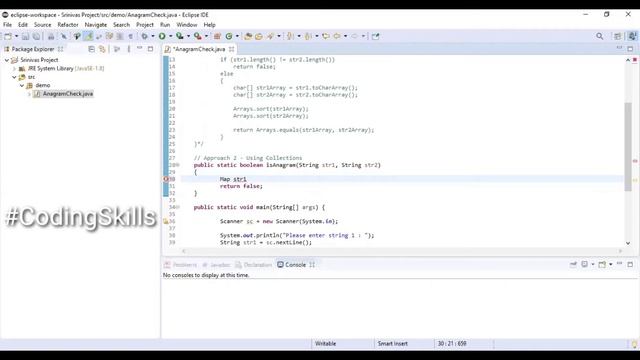Maximize the Console panel
The height and width of the screenshot is (360, 640).
pyautogui.click(x=630, y=264)
